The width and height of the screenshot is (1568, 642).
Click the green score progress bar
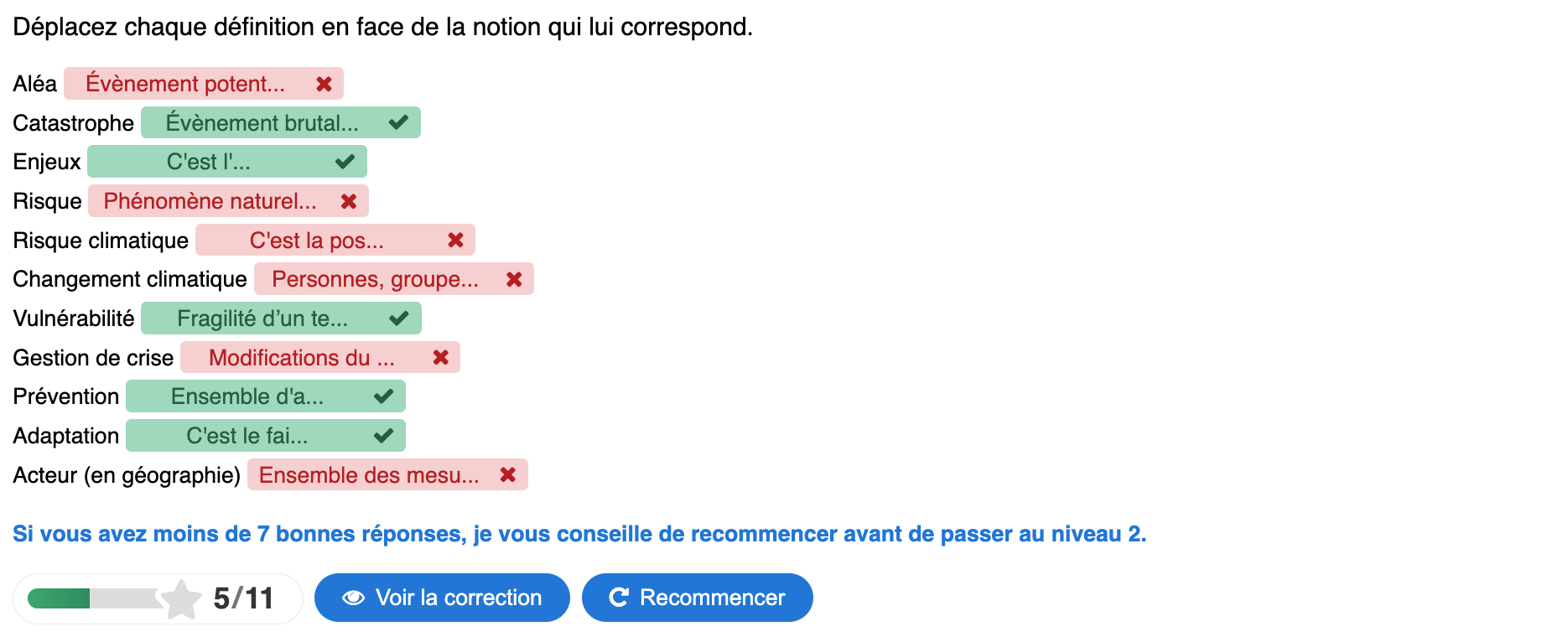(x=59, y=598)
